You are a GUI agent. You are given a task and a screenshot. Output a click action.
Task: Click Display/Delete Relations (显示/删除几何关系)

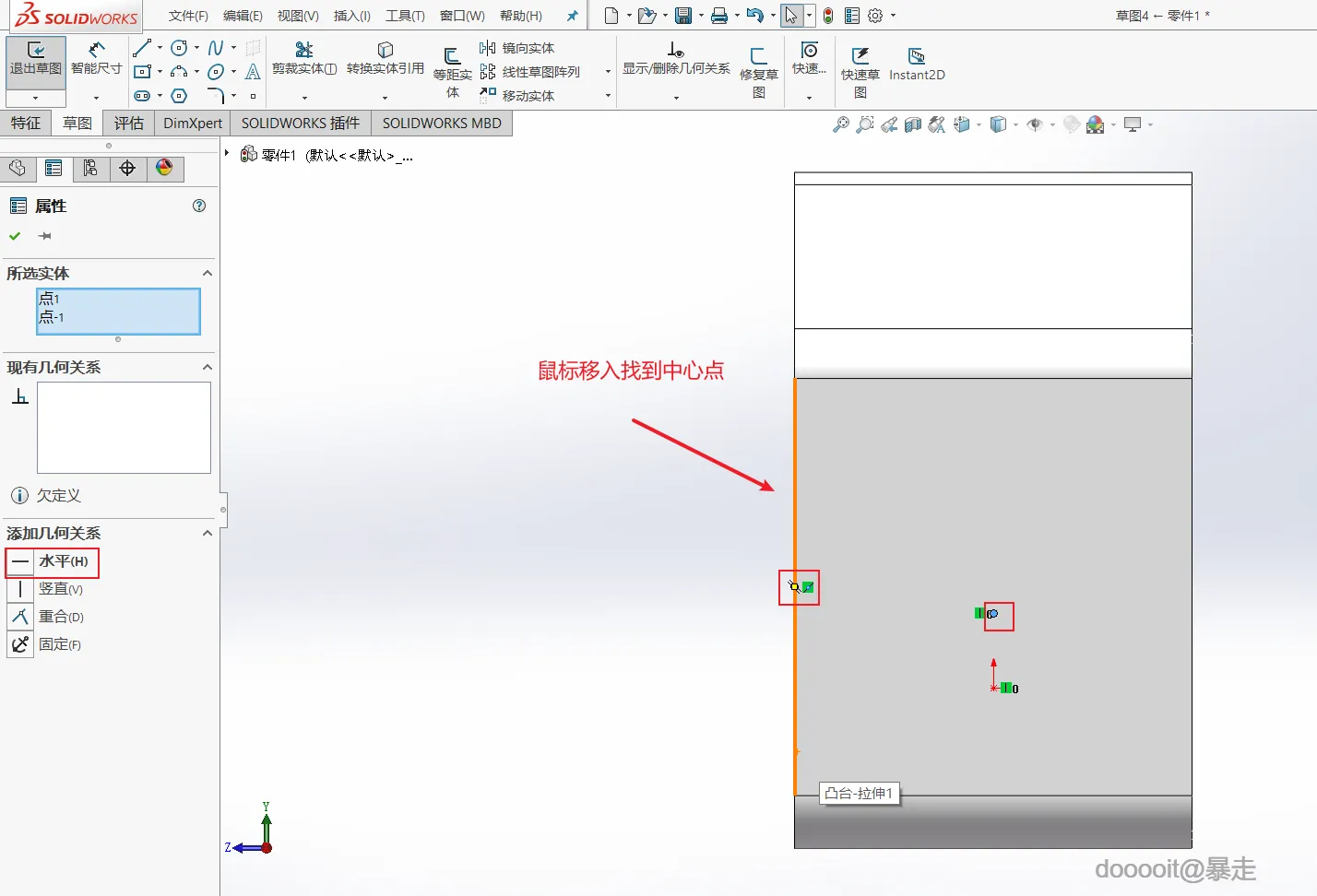pos(676,58)
